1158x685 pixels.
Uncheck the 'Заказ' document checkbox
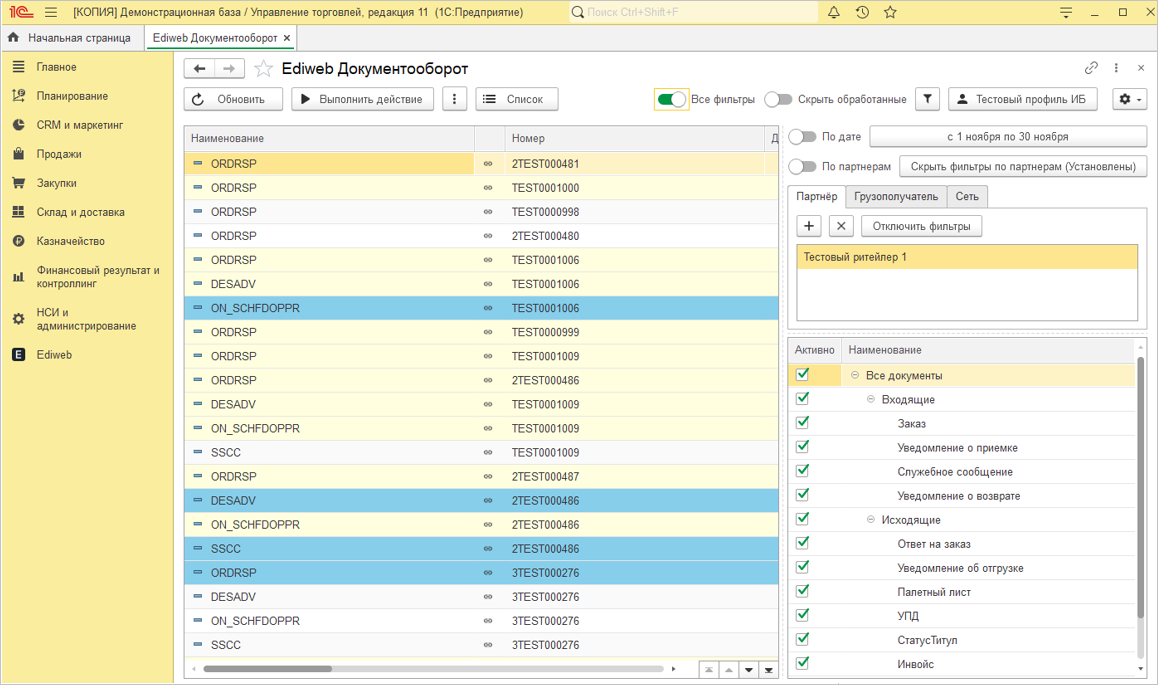[802, 423]
